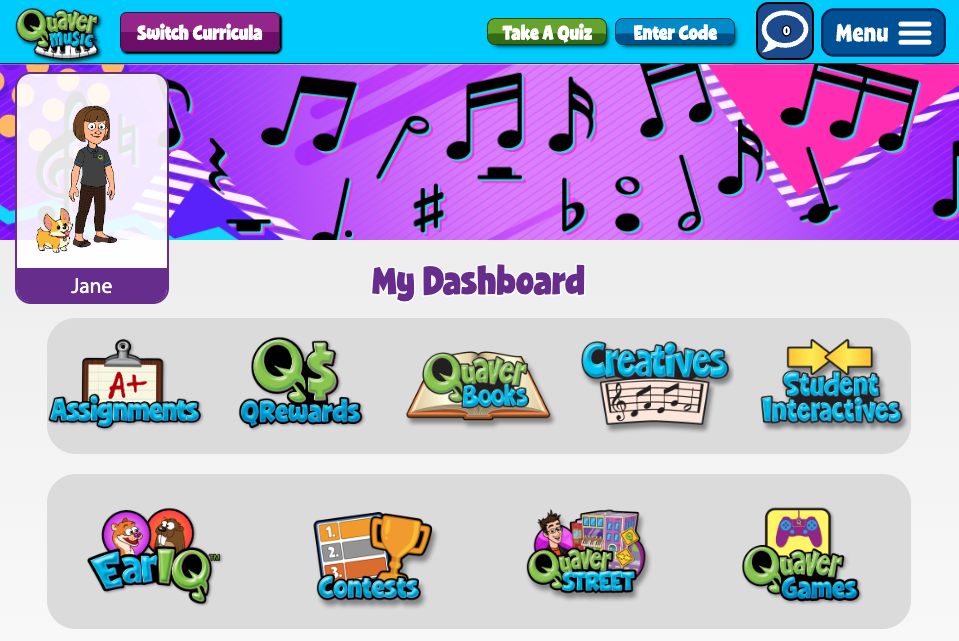The height and width of the screenshot is (641, 959).
Task: Open the Creatives sheet music icon
Action: (x=655, y=383)
